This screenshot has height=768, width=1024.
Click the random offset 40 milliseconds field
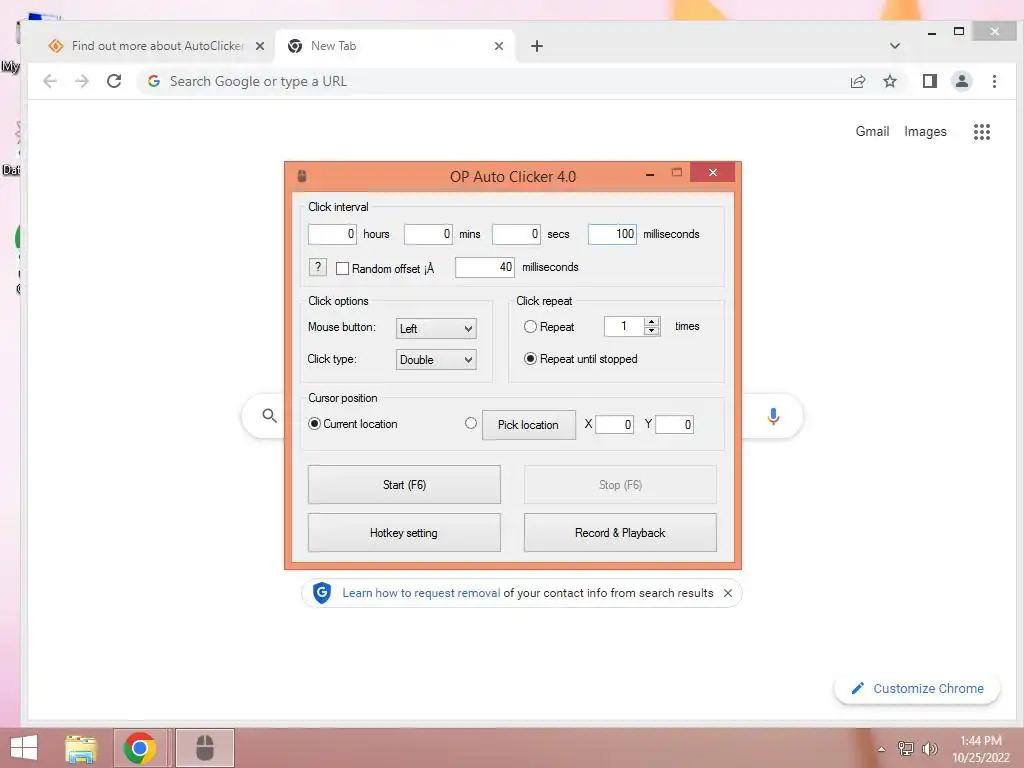click(485, 267)
